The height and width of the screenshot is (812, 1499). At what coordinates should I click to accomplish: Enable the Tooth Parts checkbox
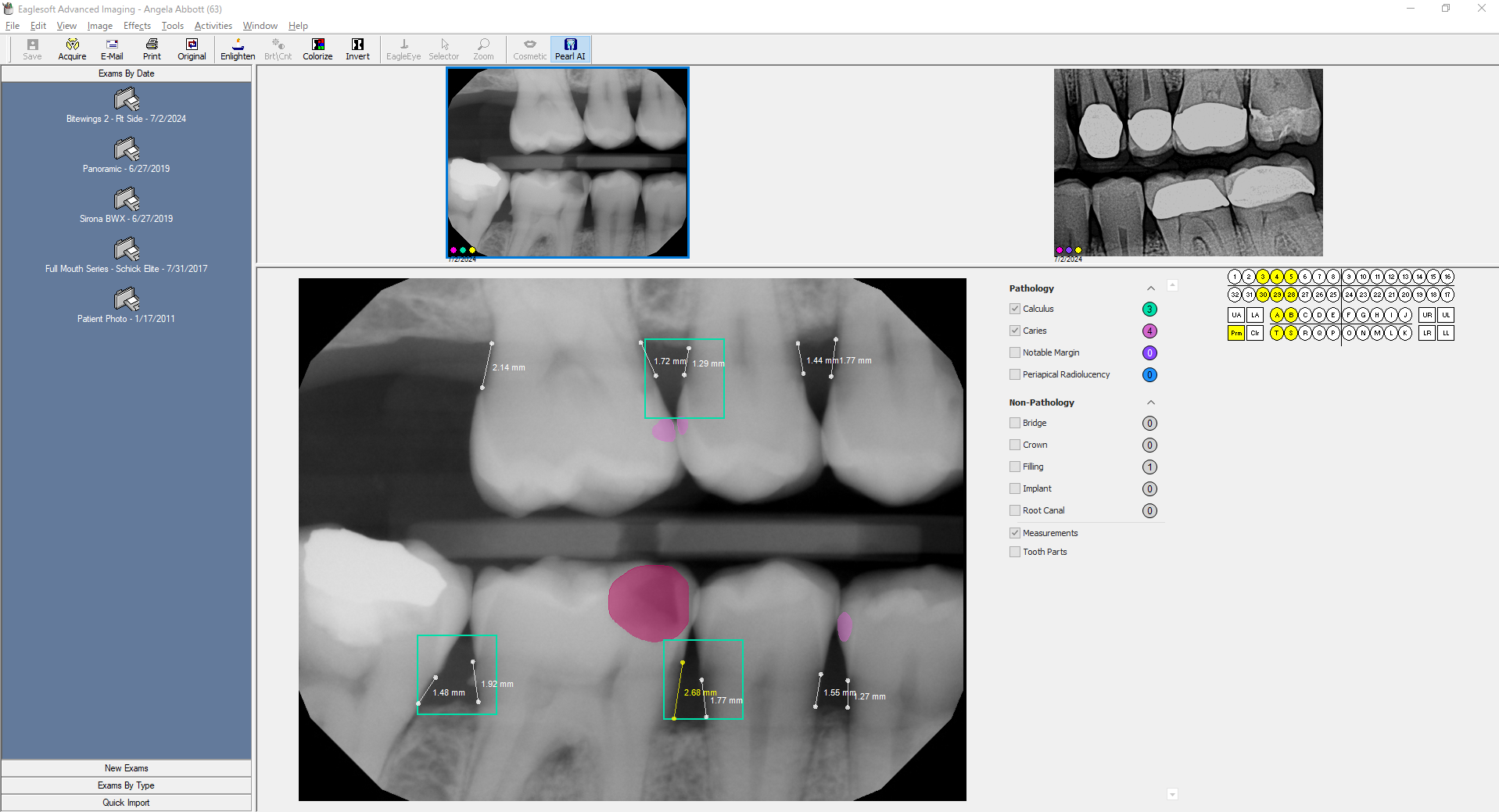(1015, 552)
